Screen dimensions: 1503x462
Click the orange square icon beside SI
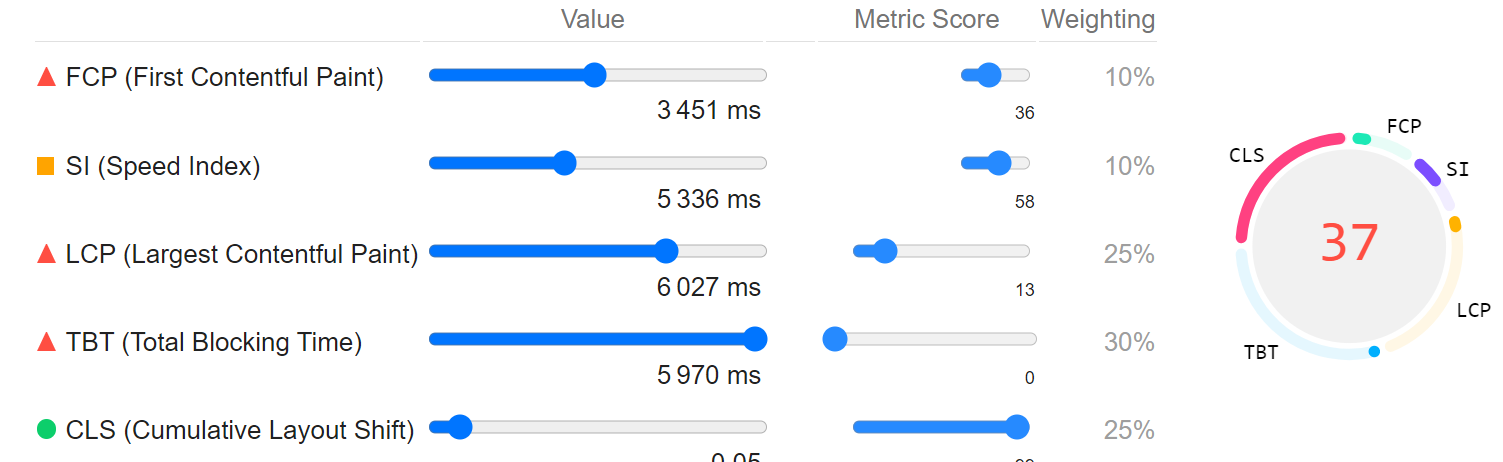pos(46,166)
